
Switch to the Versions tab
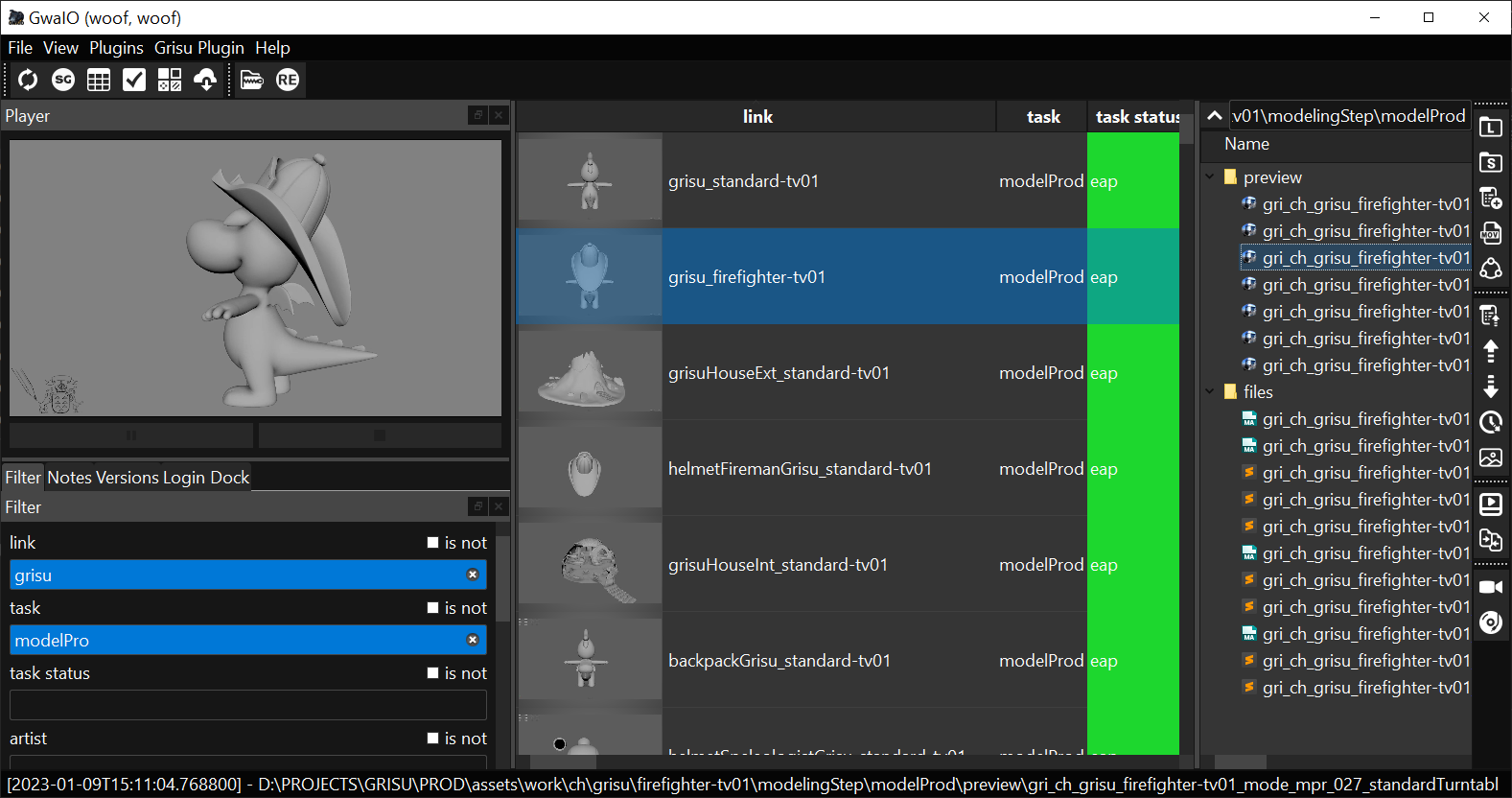(x=128, y=478)
